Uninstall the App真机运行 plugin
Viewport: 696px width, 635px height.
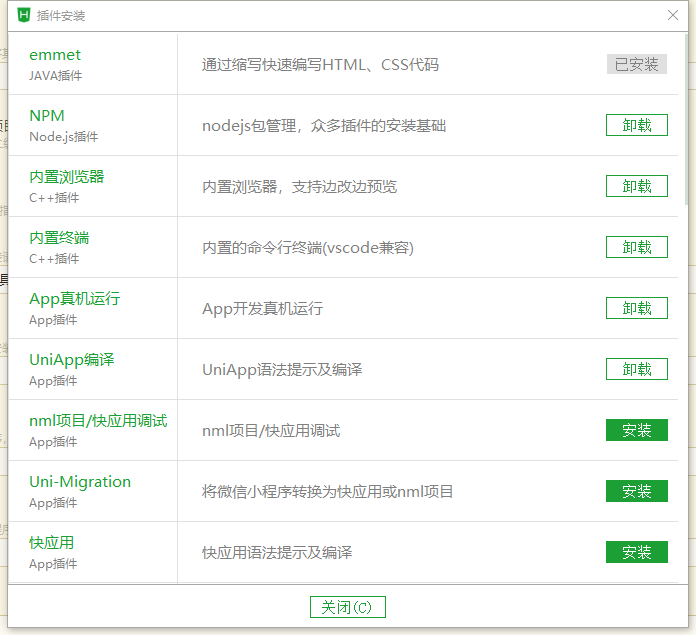tap(637, 308)
